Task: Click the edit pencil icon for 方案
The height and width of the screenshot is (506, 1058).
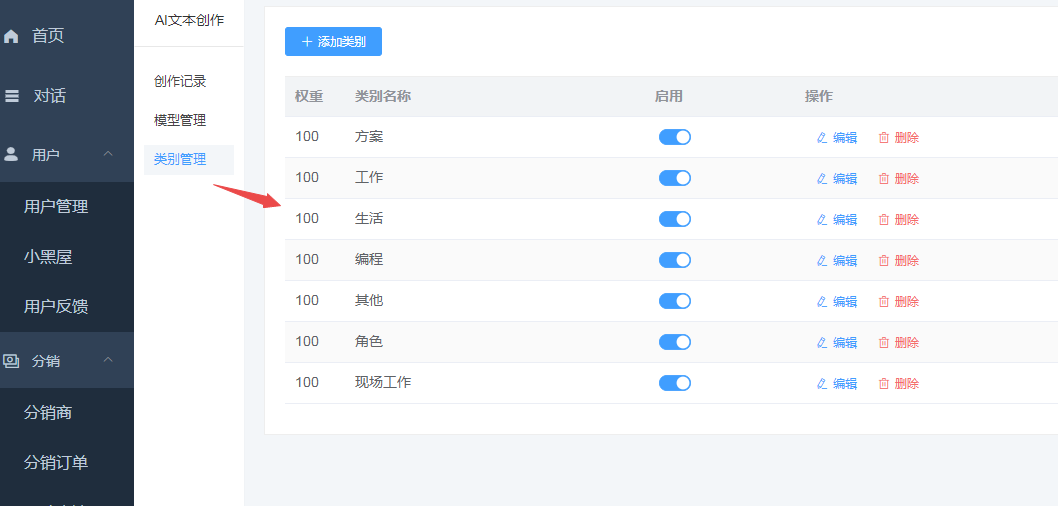Action: point(822,138)
